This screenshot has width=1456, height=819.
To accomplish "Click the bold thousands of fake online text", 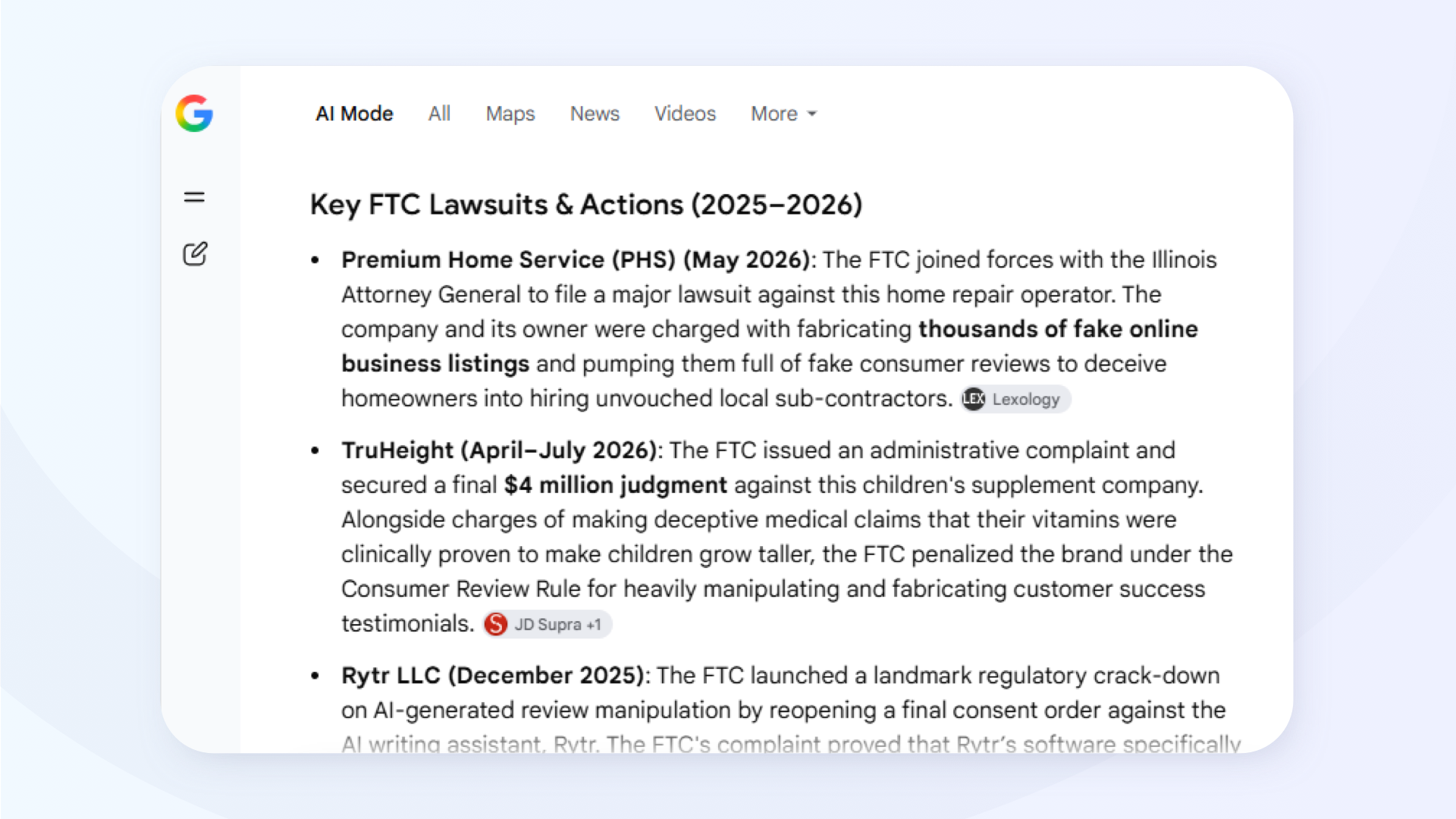I will pos(1058,329).
